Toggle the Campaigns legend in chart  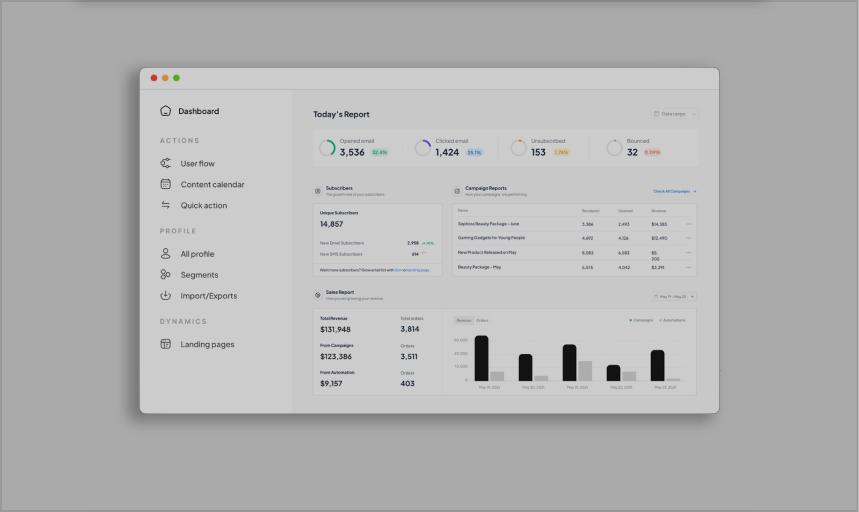coord(640,320)
